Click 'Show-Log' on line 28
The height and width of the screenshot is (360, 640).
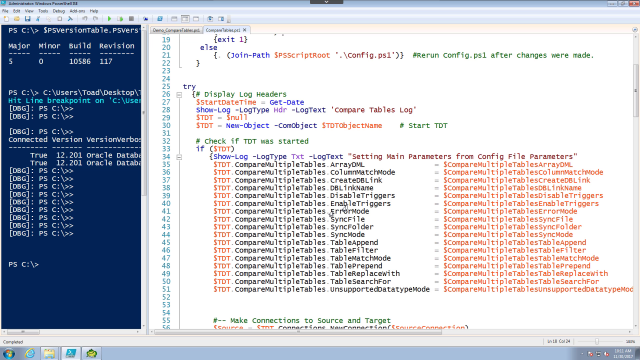click(x=213, y=110)
